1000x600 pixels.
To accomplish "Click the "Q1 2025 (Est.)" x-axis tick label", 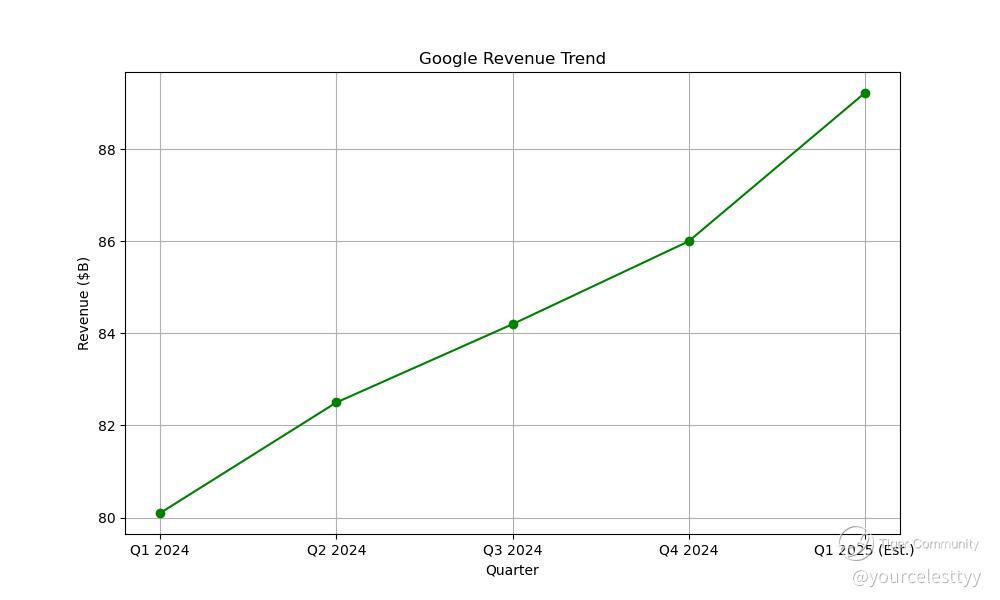I will coord(864,550).
